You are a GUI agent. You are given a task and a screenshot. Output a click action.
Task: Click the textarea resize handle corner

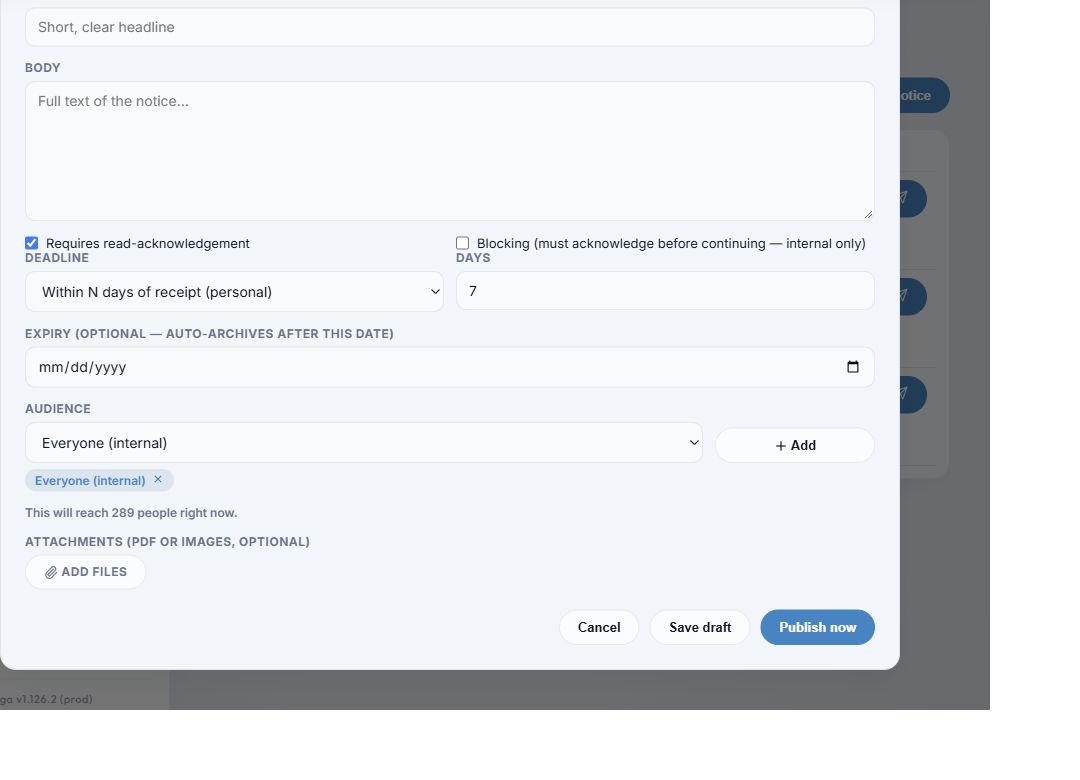pos(868,214)
